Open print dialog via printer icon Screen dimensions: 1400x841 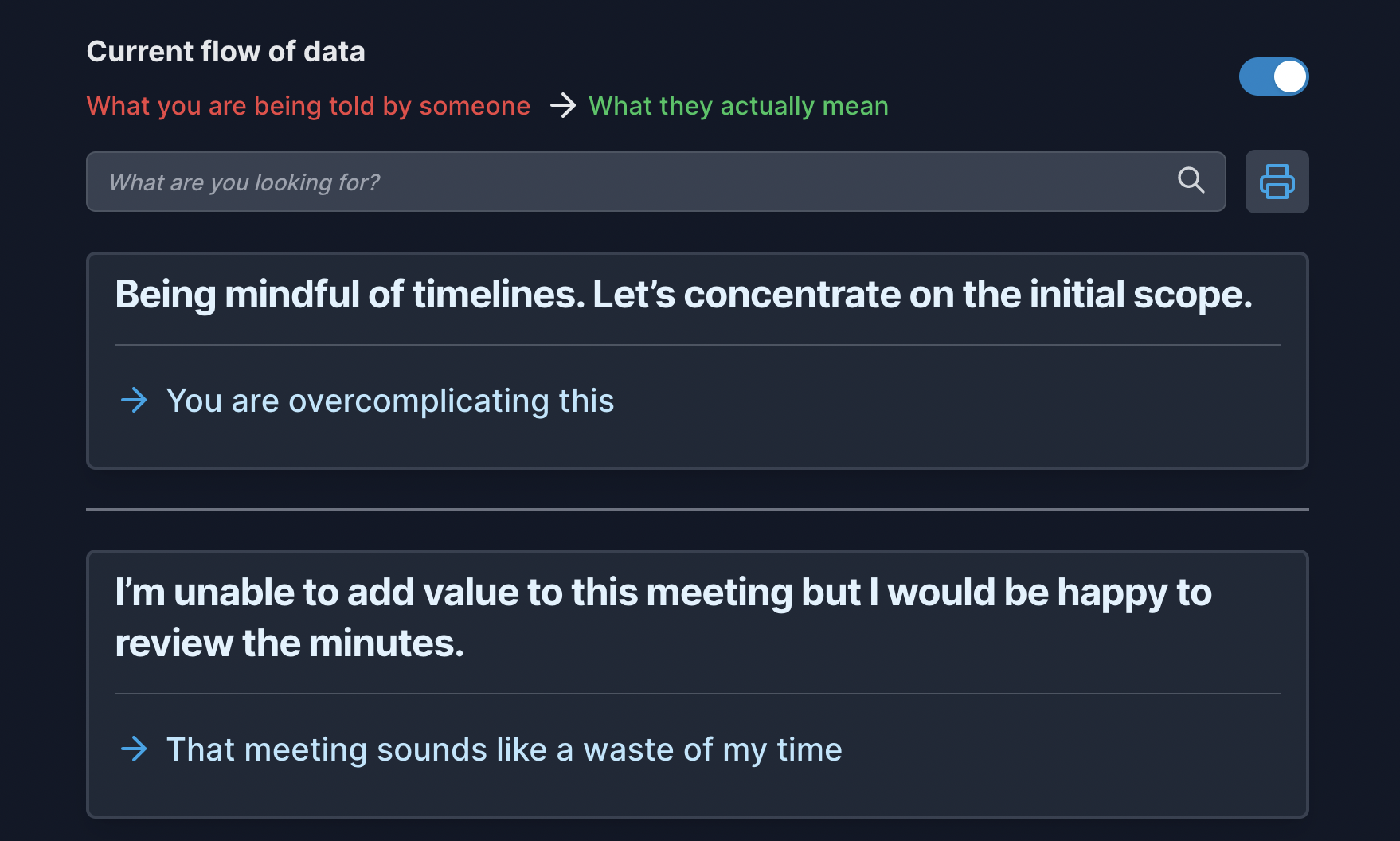click(1277, 182)
